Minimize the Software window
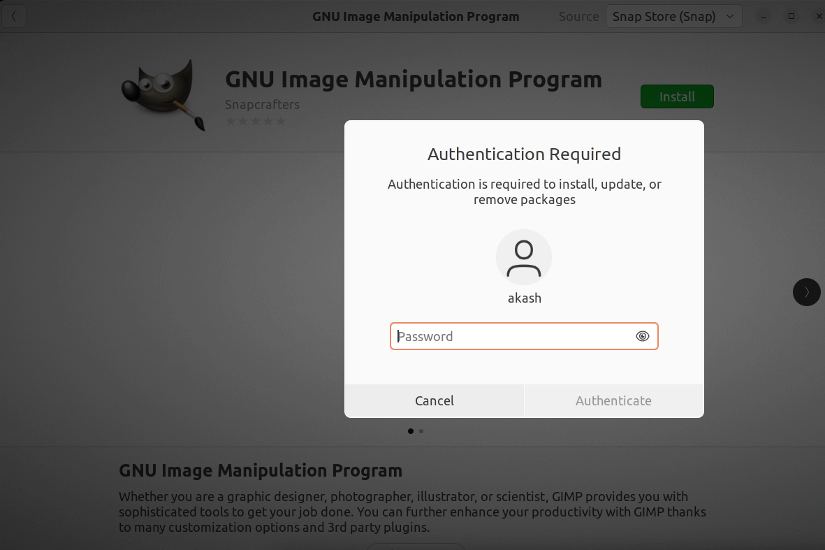 763,16
